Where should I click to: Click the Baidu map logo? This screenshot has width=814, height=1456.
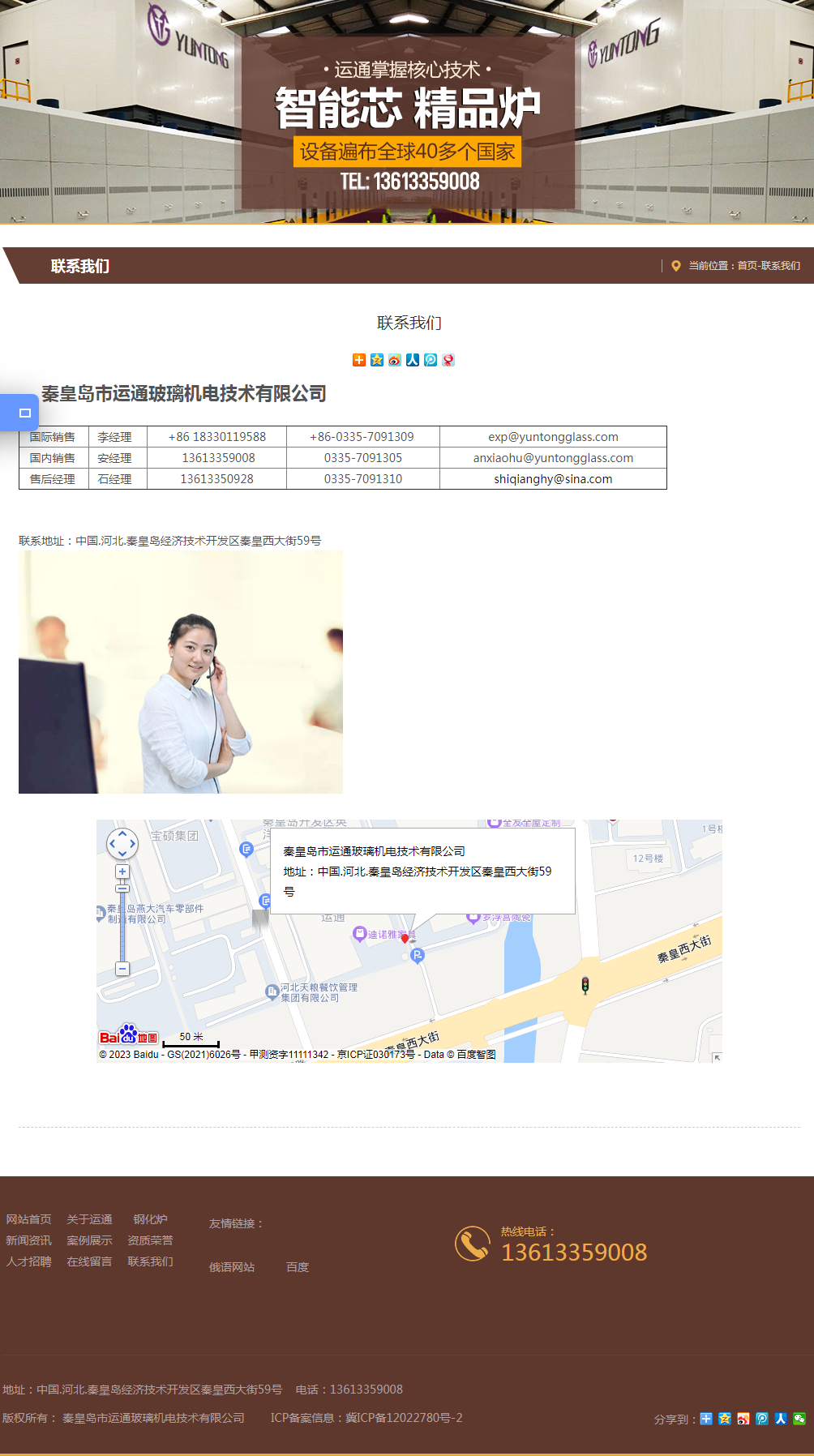coord(128,1035)
